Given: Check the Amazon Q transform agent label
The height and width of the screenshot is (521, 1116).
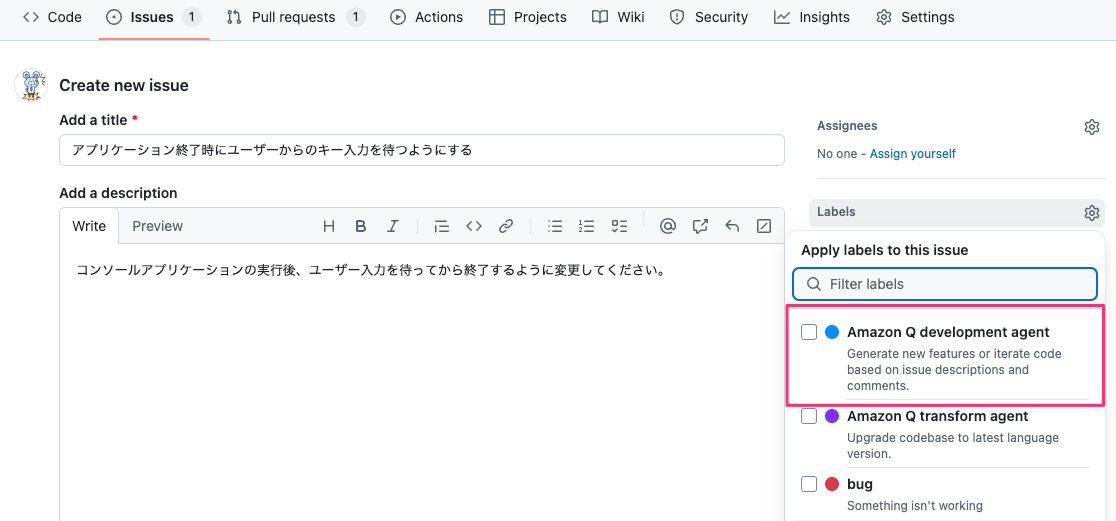Looking at the screenshot, I should pos(809,416).
